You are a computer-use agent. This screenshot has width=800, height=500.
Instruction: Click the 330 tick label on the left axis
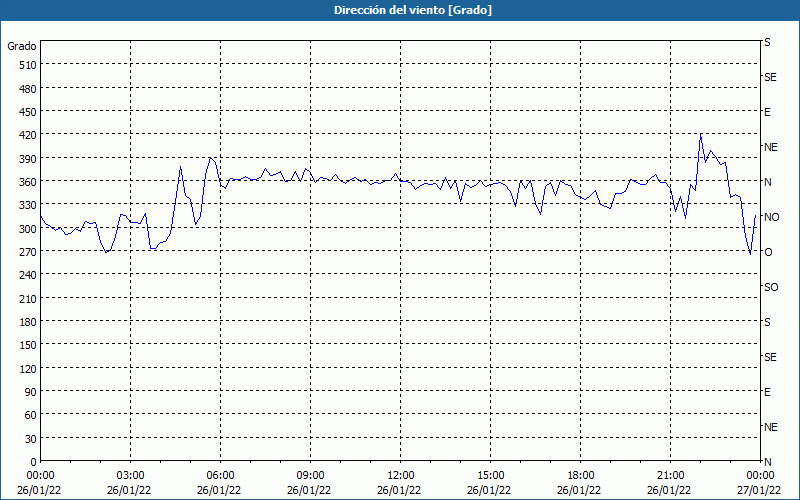click(x=28, y=205)
